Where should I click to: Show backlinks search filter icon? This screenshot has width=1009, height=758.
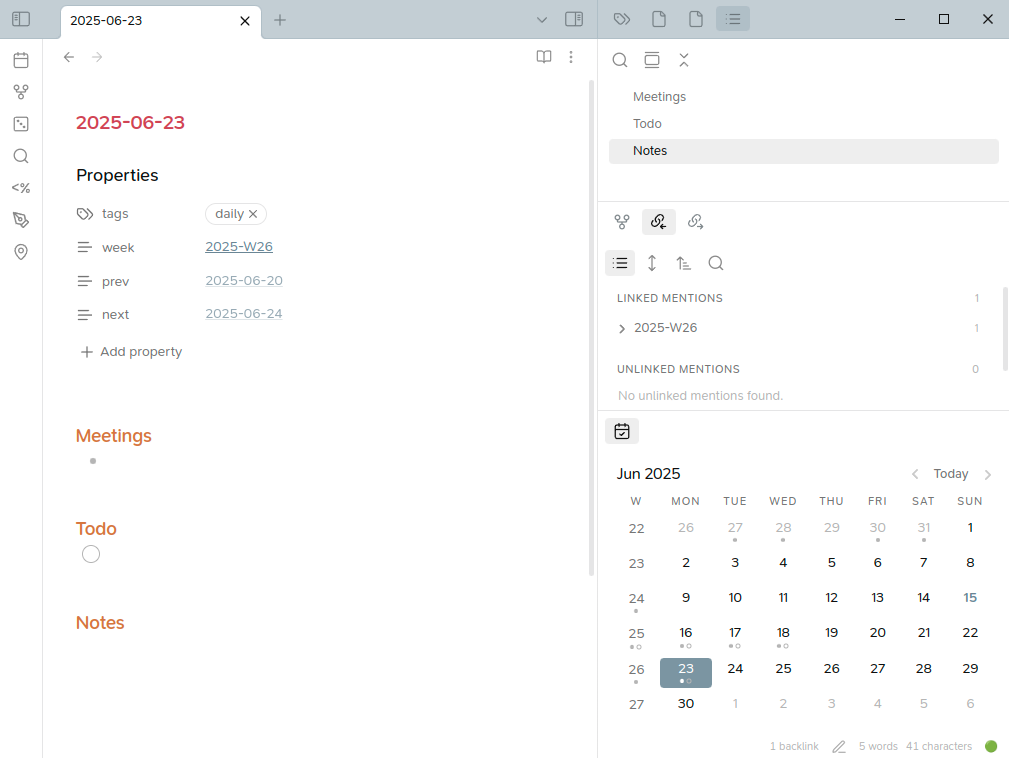click(716, 263)
